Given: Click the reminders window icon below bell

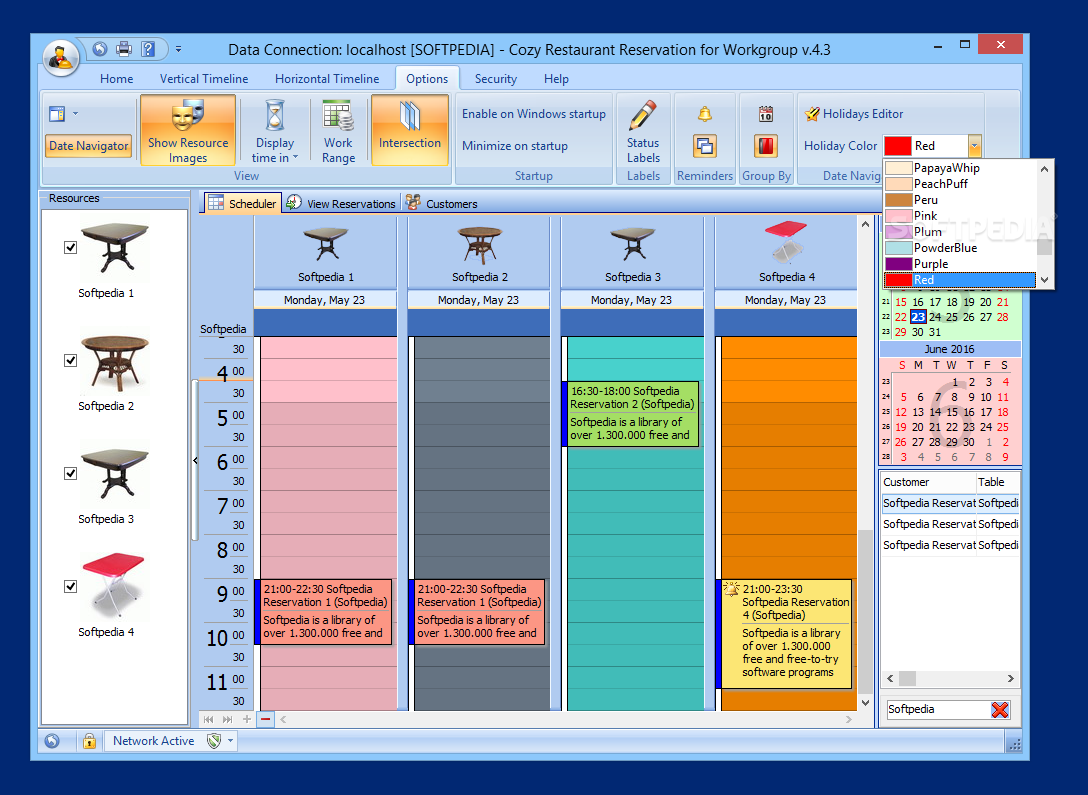Looking at the screenshot, I should click(x=704, y=146).
